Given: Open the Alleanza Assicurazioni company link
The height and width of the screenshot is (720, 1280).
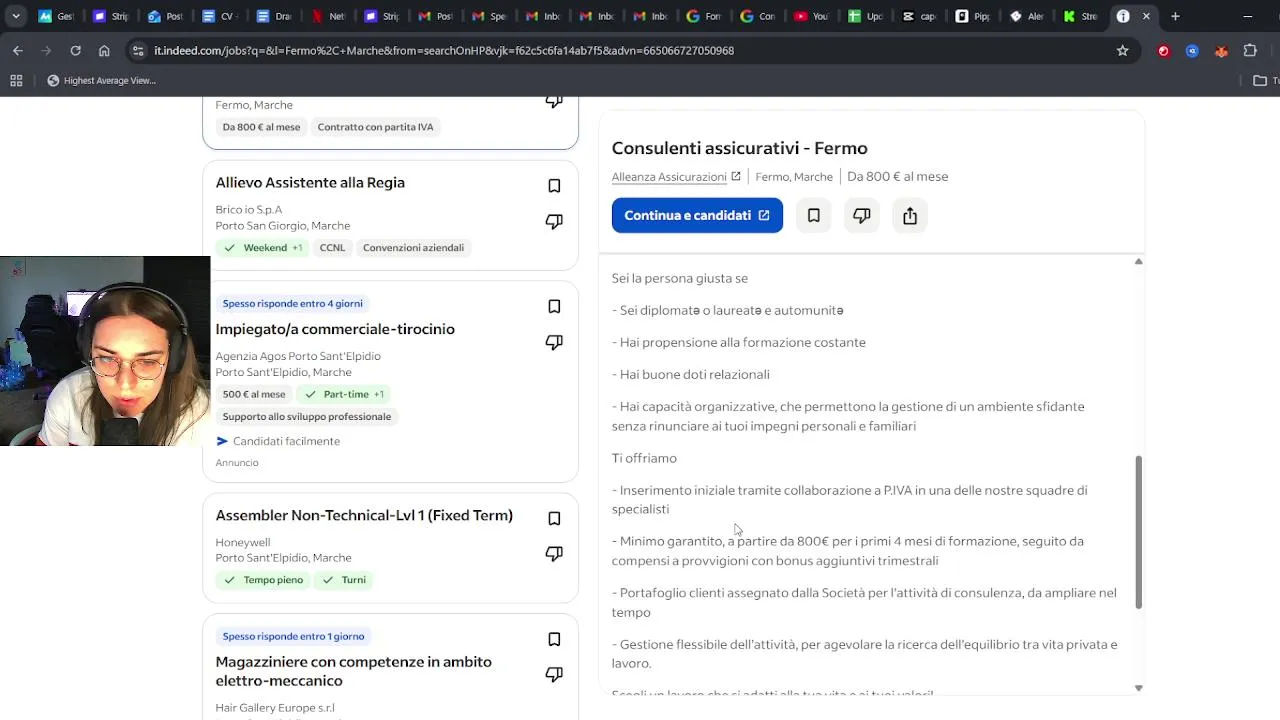Looking at the screenshot, I should (x=669, y=177).
